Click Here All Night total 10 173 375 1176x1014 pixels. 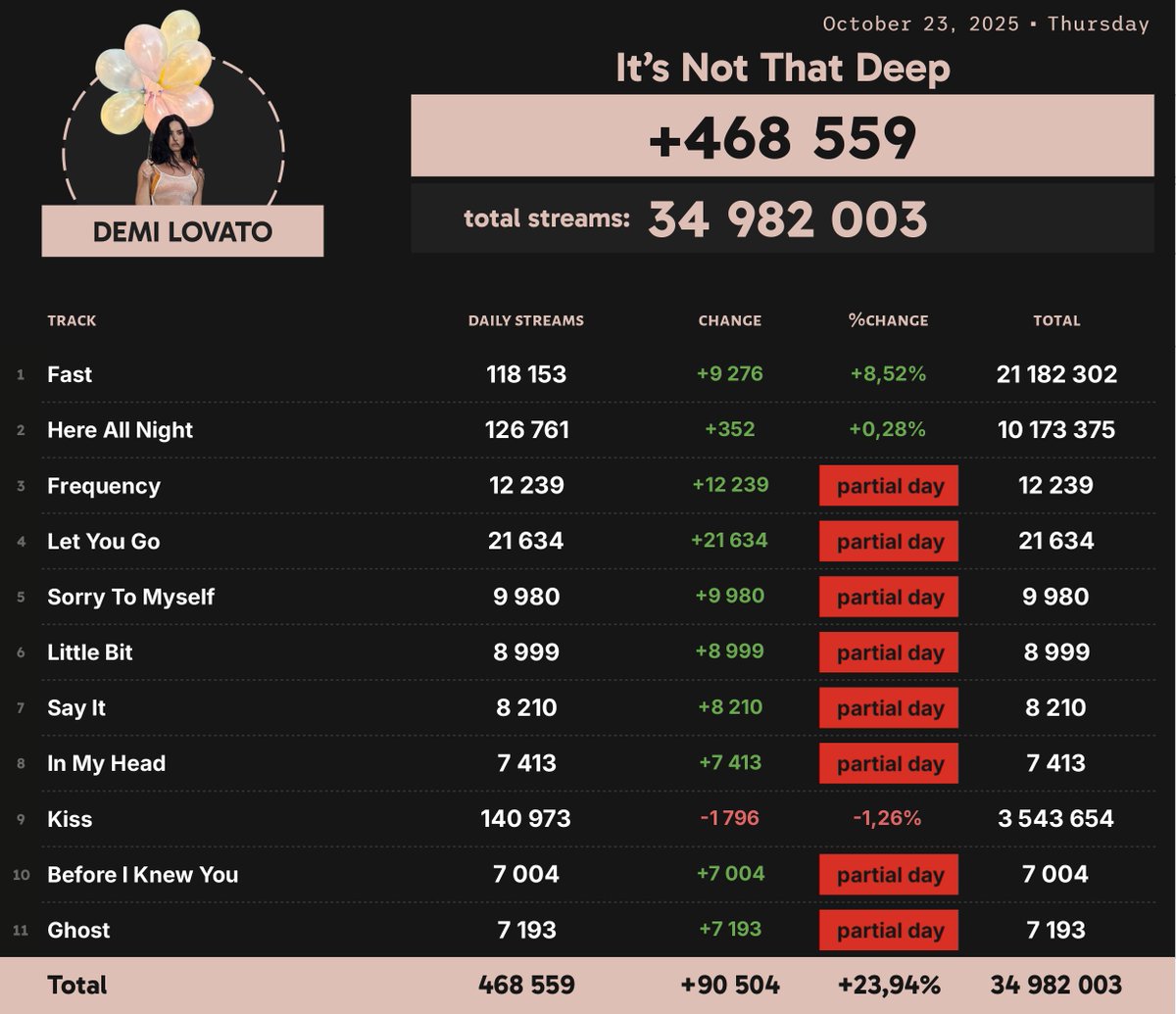pos(1056,430)
